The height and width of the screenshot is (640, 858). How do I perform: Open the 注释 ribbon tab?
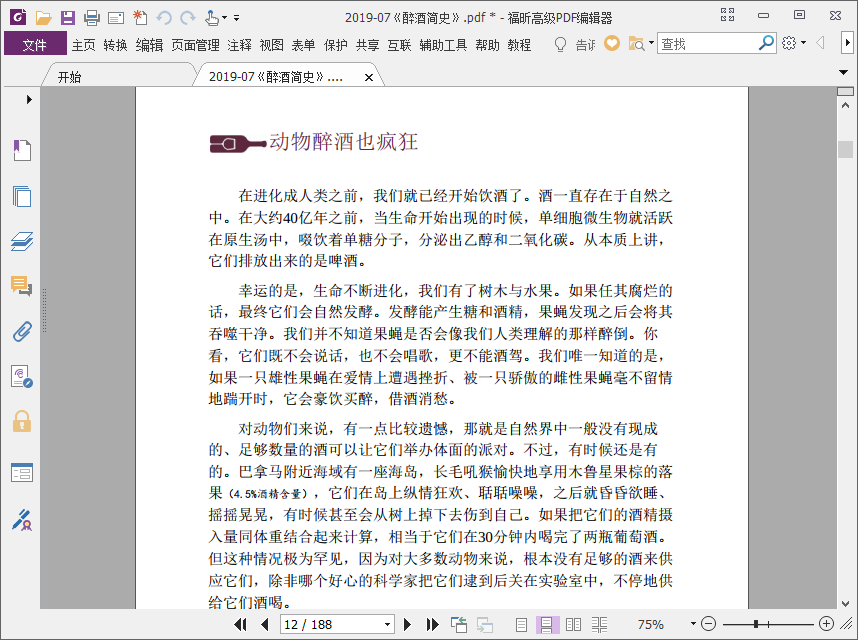point(239,45)
